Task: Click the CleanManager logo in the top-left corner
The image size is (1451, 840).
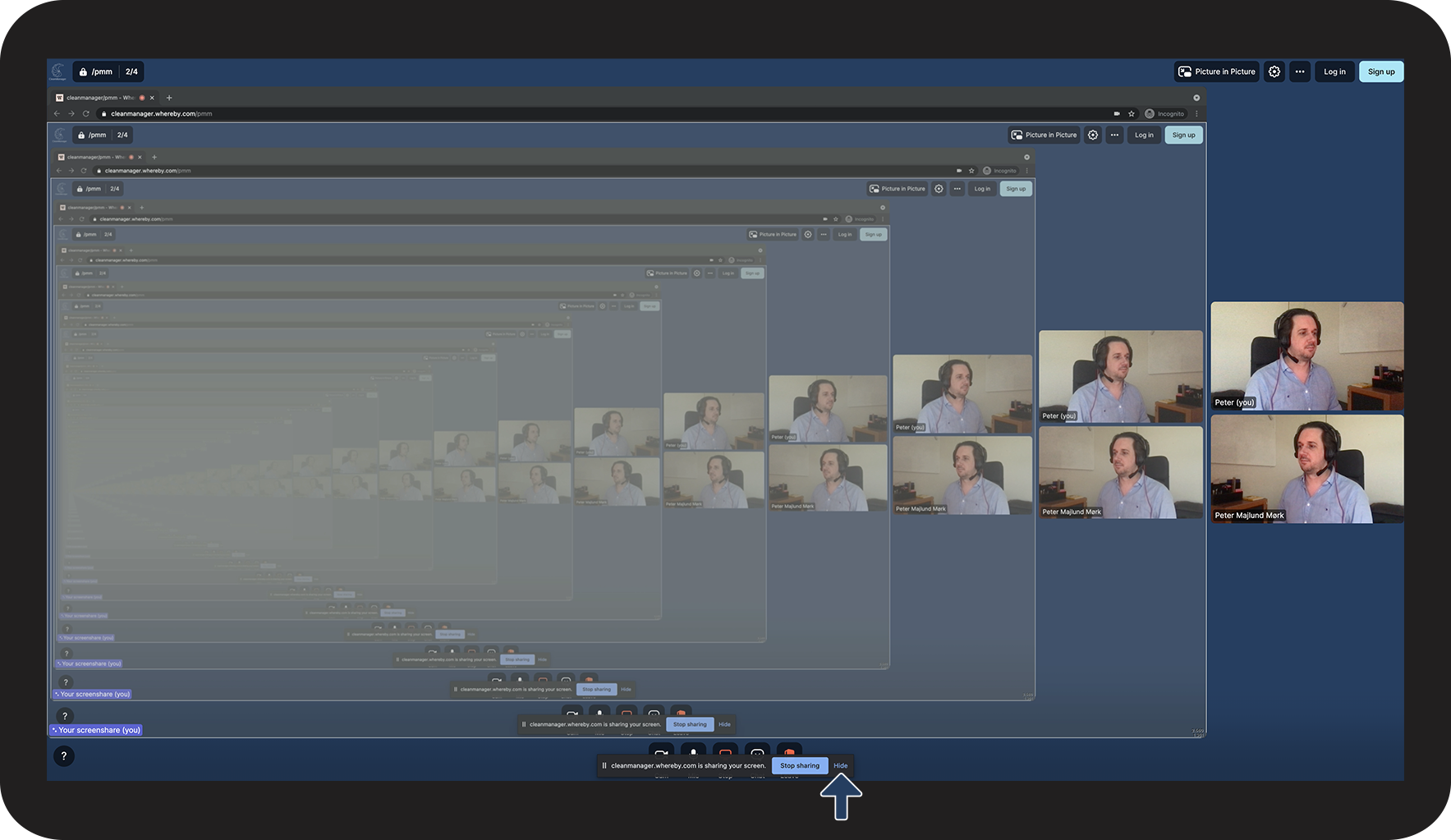Action: pyautogui.click(x=57, y=71)
